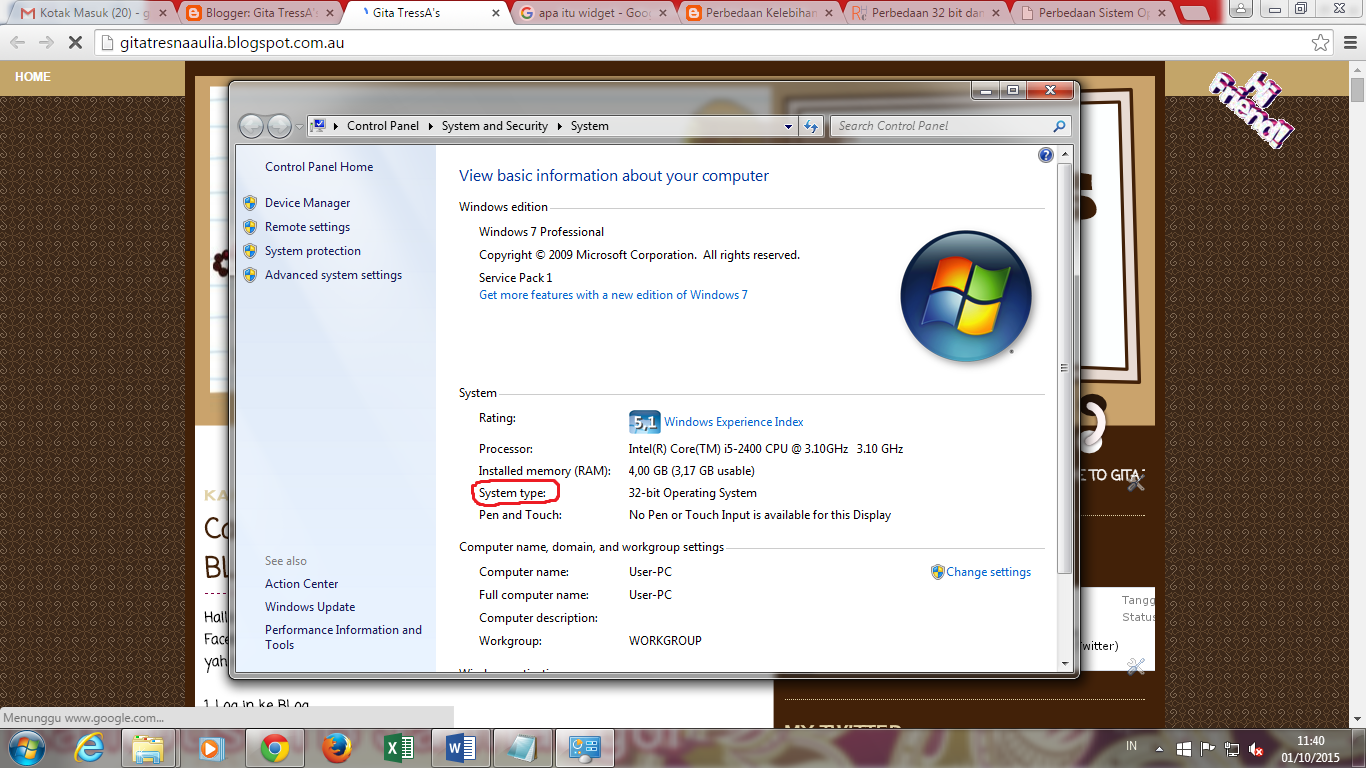Open the Windows Start menu
The width and height of the screenshot is (1366, 768).
click(x=26, y=748)
